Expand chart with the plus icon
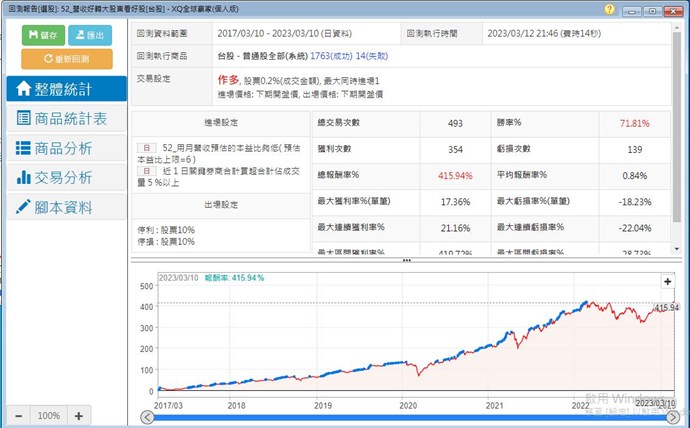Screen dimensions: 690x428 tap(667, 282)
